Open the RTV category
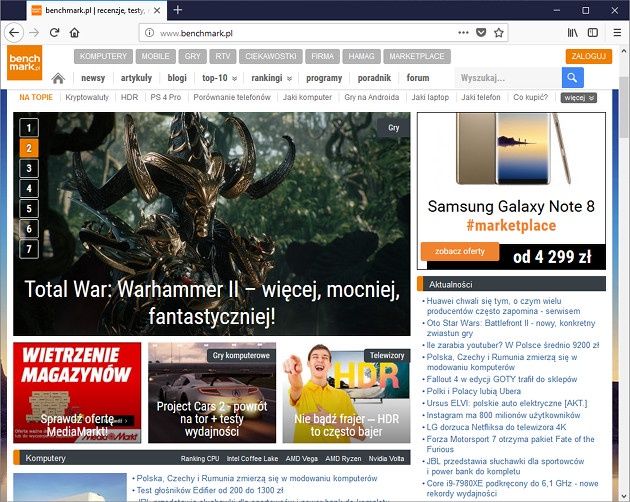The height and width of the screenshot is (502, 630). 223,56
